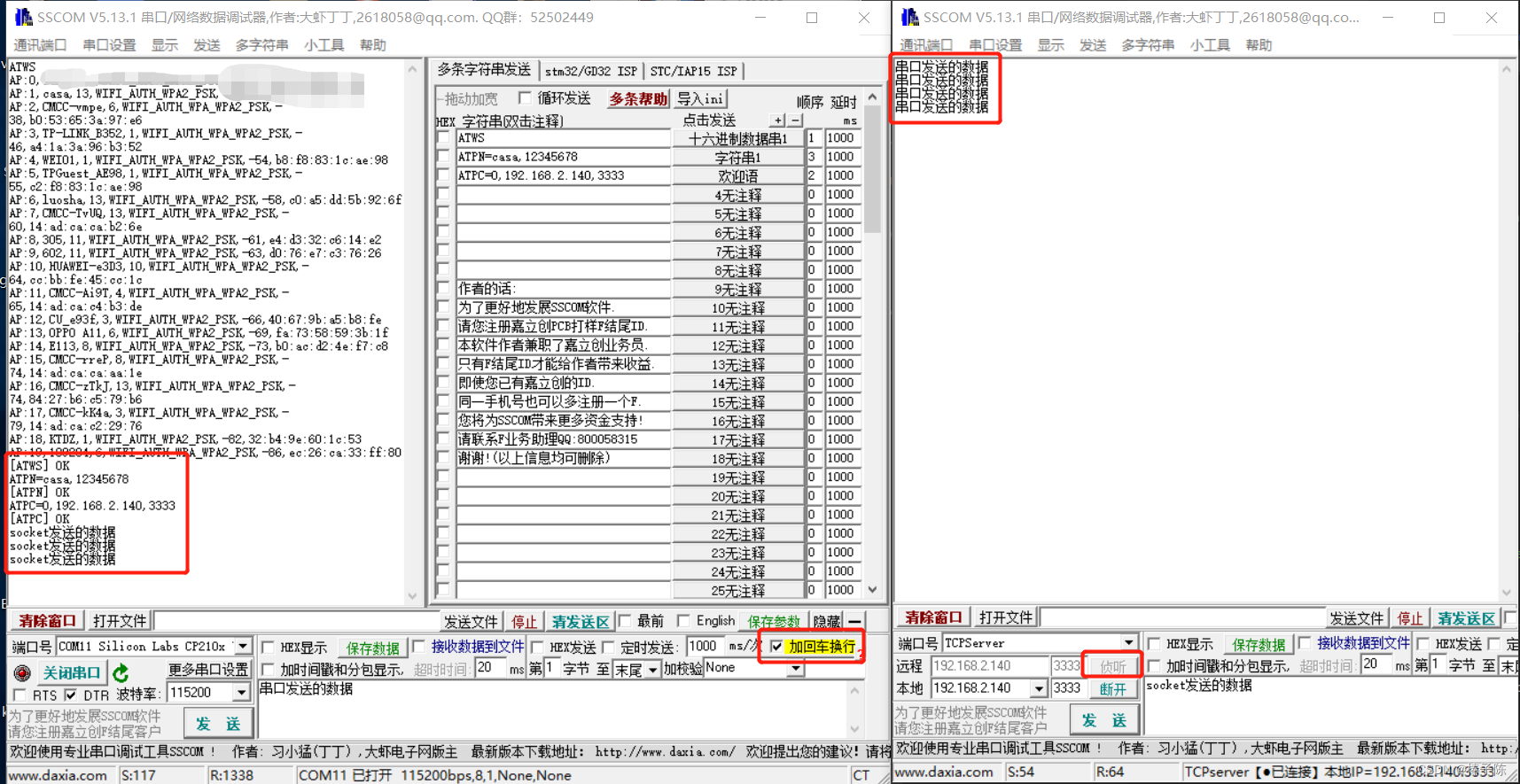Screen dimensions: 1520x784
Task: Toggle the DTR checkbox
Action: 71,695
